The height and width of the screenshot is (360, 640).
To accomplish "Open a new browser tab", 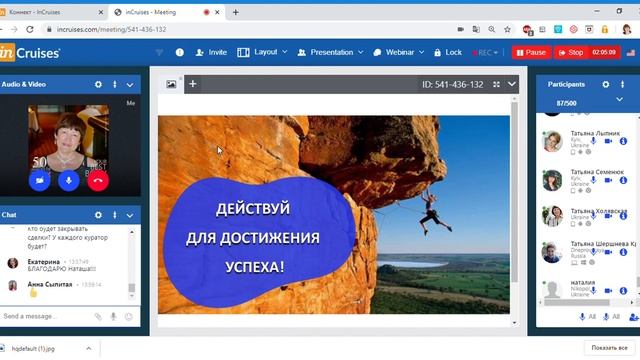I will coord(236,12).
